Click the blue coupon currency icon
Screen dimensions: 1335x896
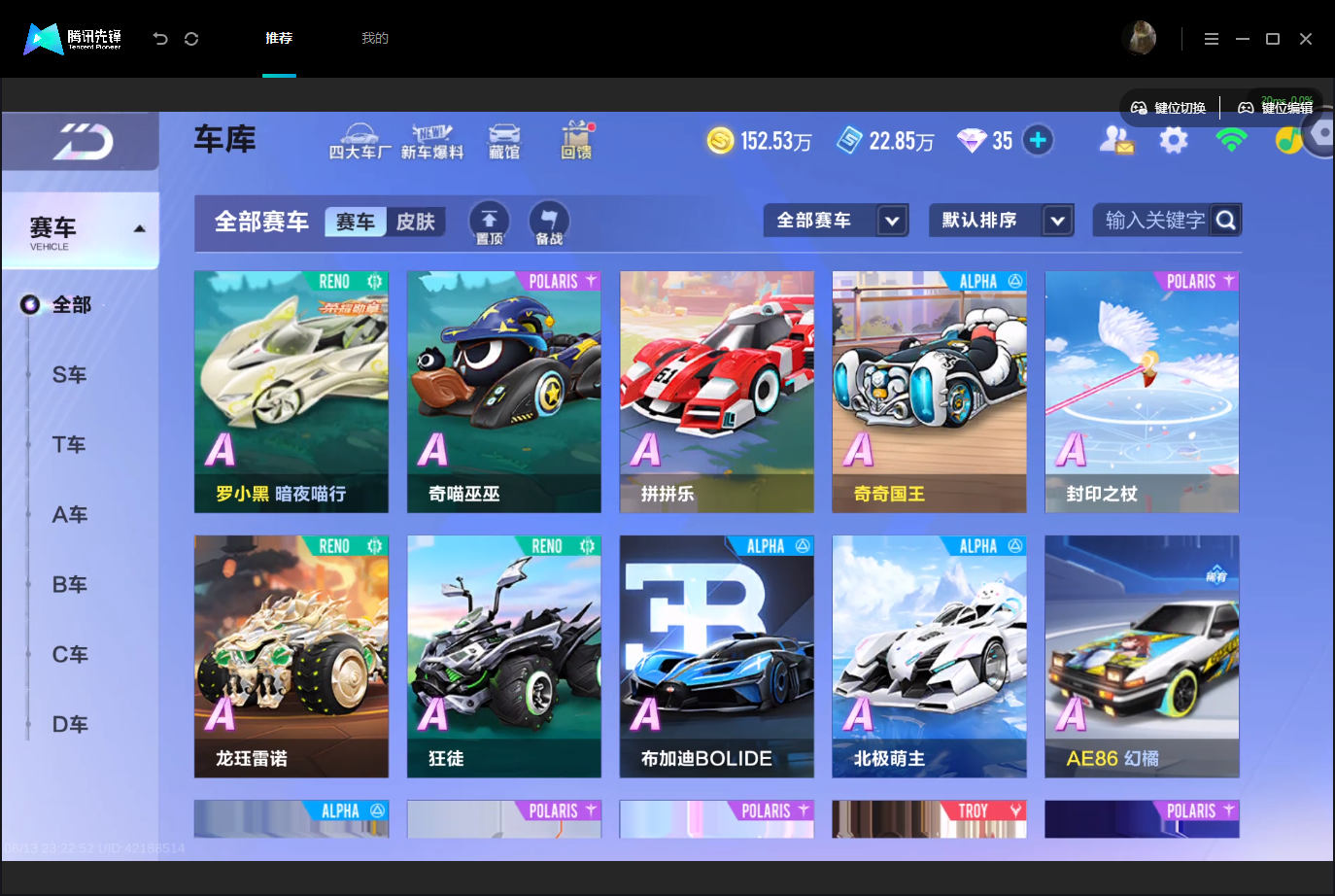[x=849, y=141]
